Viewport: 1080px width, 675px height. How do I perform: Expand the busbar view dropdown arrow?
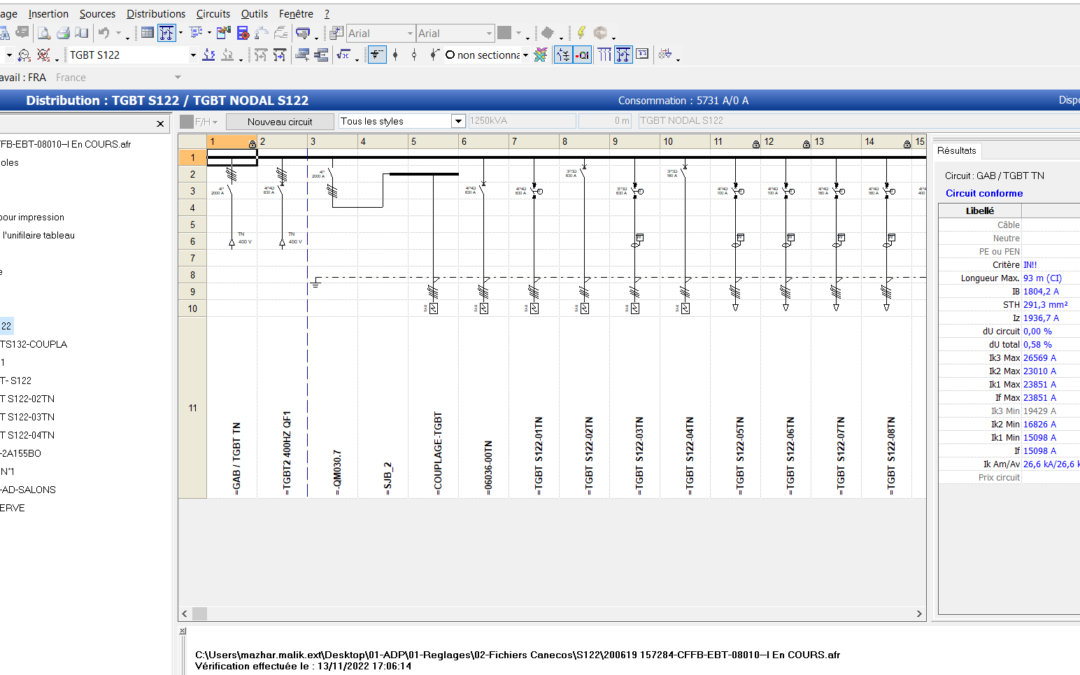[x=180, y=32]
